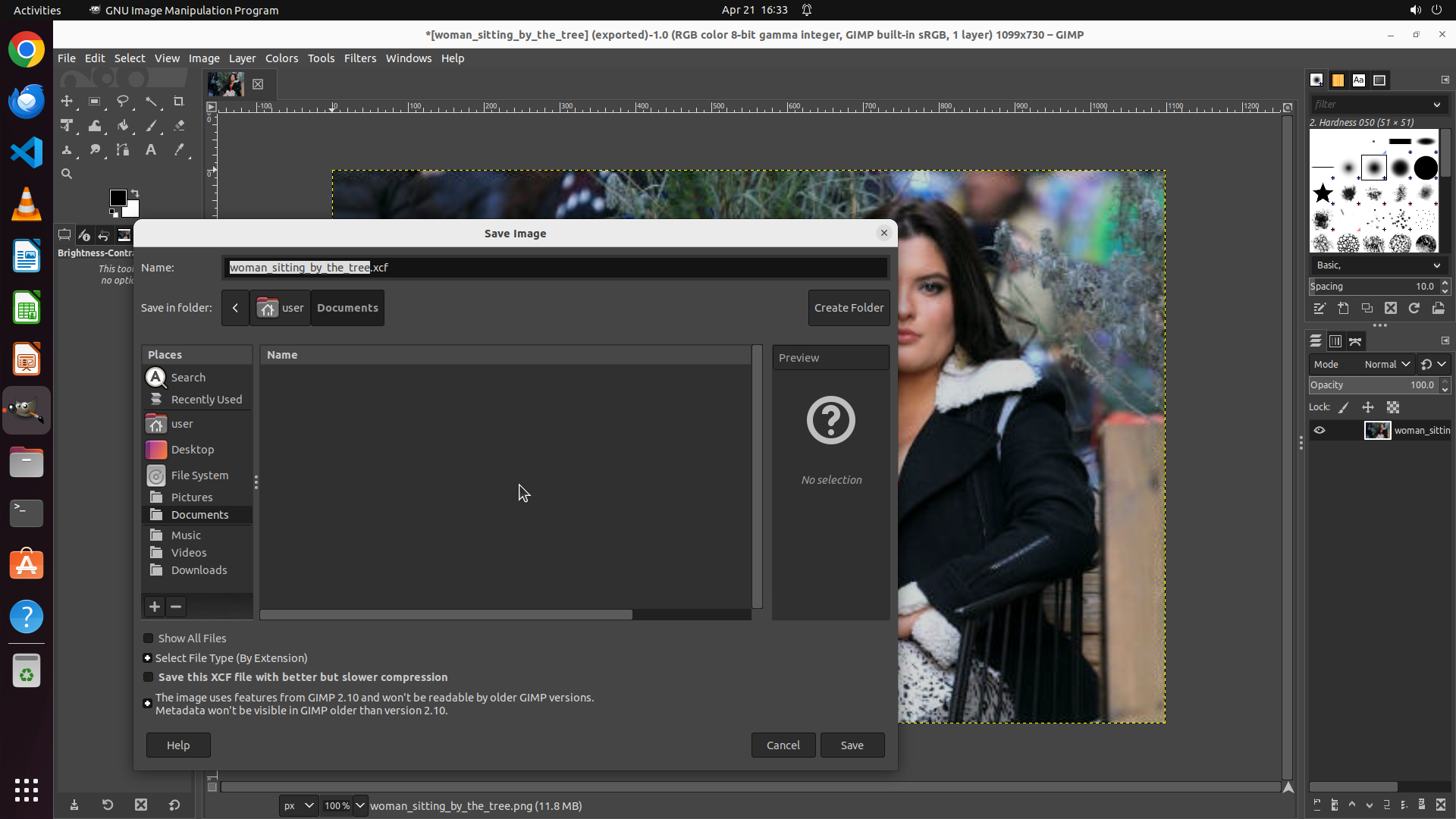Hide the woman_sitting layer with eye icon

1319,431
